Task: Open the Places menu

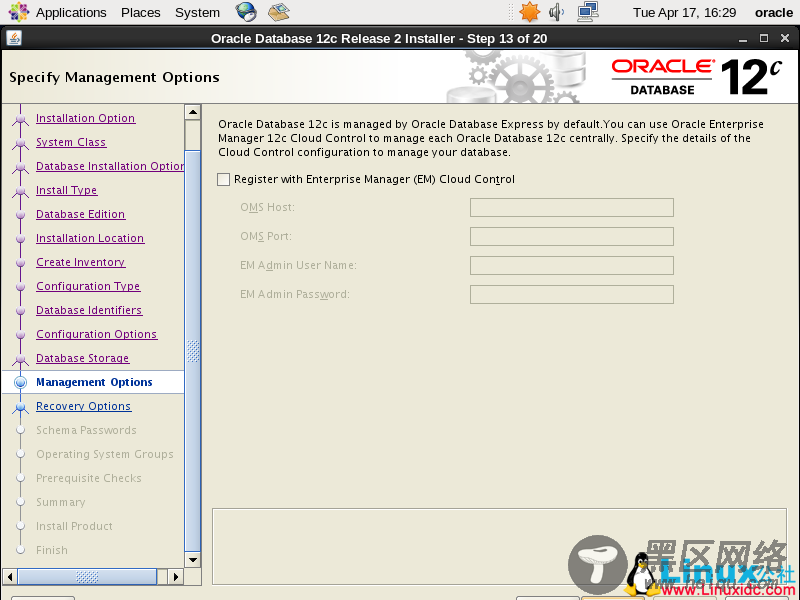Action: 140,12
